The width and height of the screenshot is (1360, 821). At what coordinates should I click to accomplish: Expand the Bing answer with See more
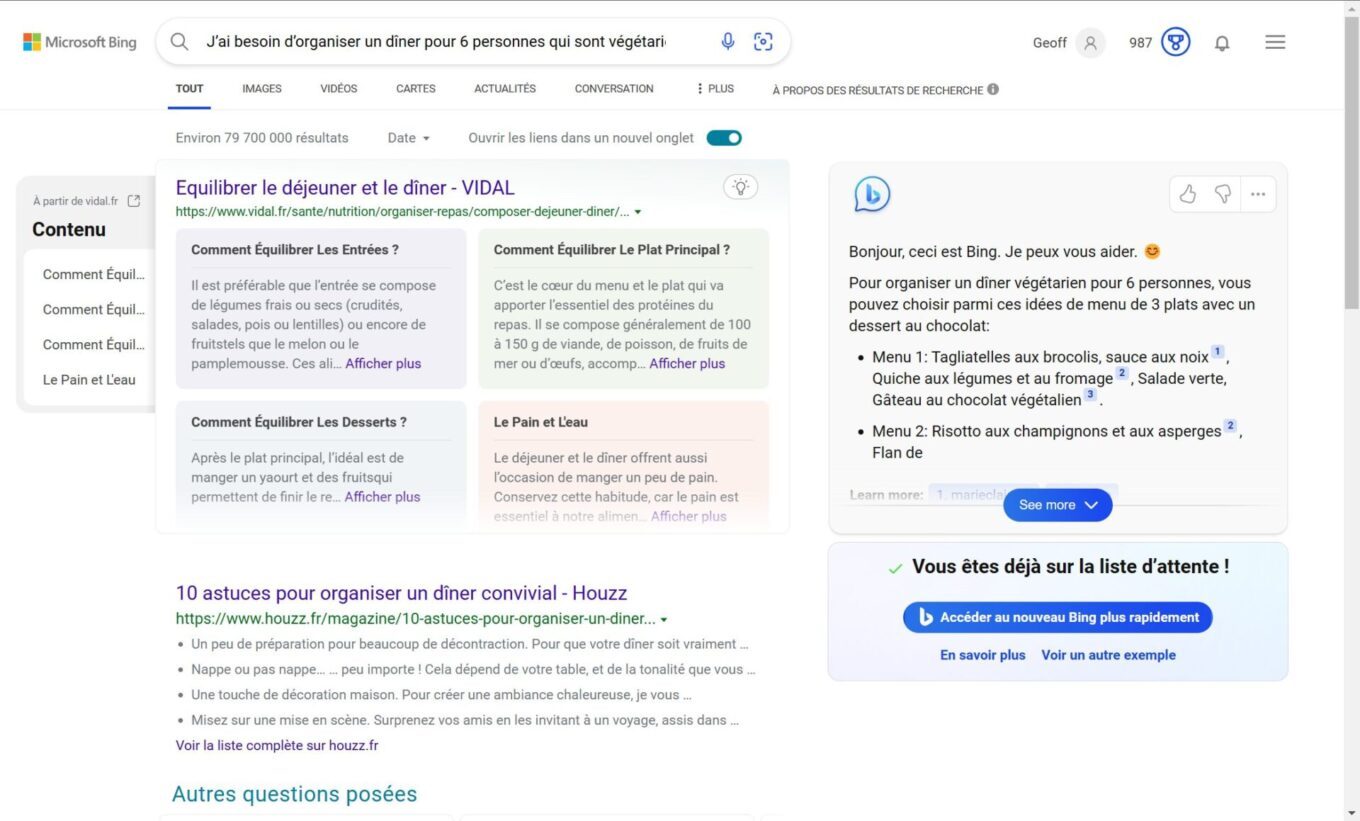[1058, 505]
